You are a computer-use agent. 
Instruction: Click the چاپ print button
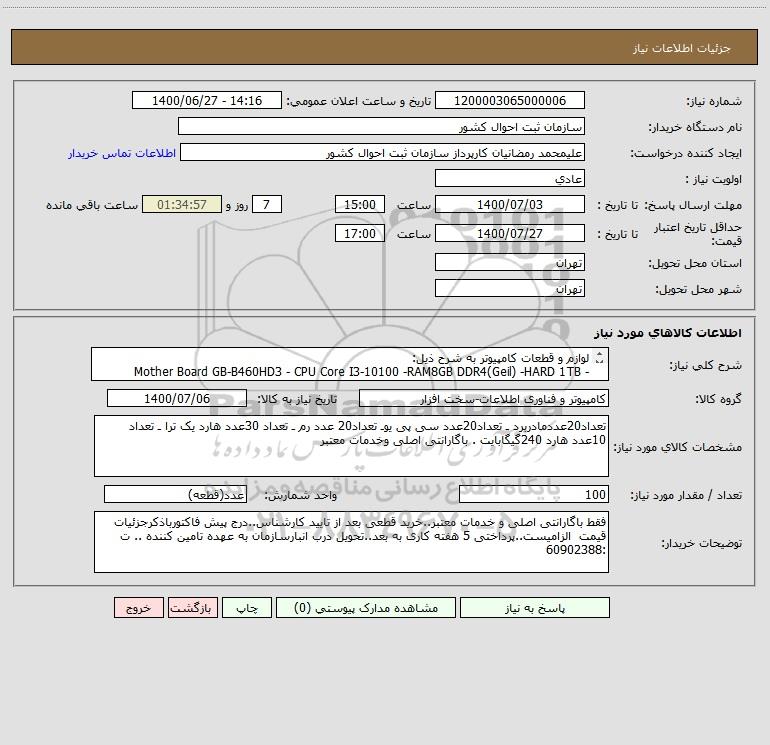click(x=247, y=608)
